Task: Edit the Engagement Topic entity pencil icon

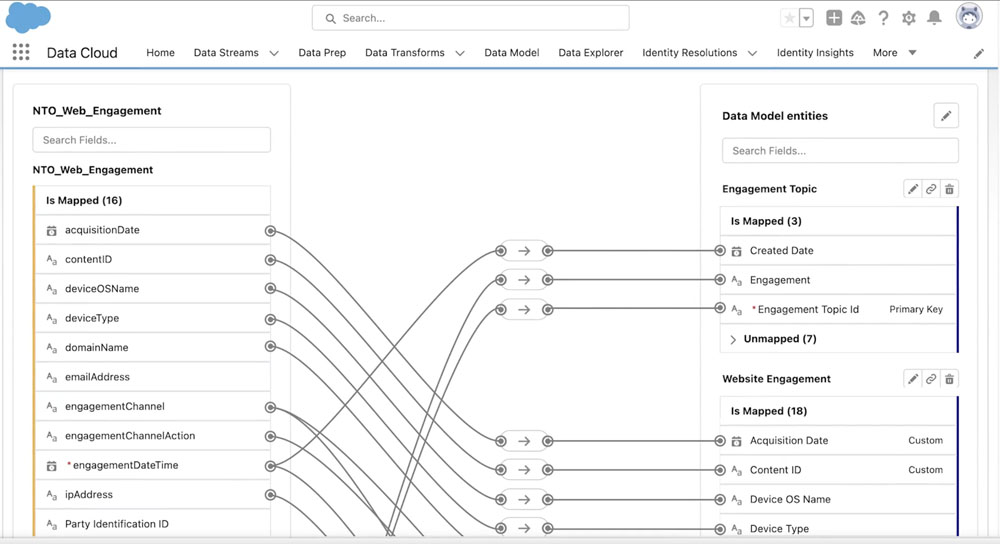Action: 913,189
